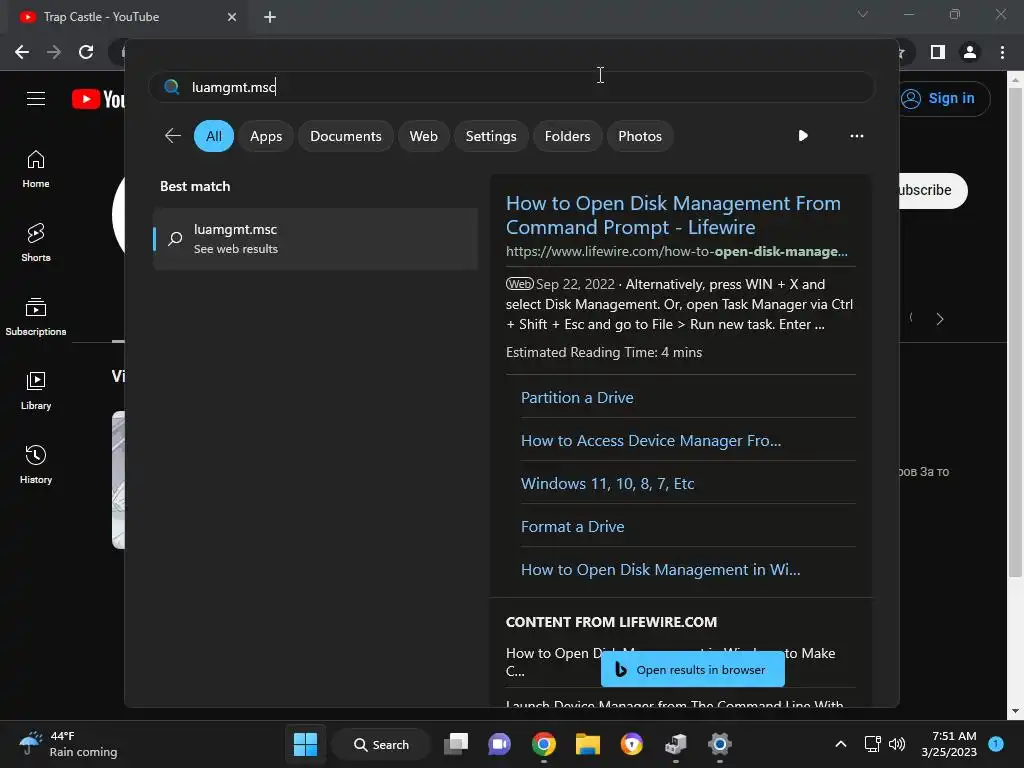
Task: Close the Trap Castle YouTube tab
Action: pyautogui.click(x=232, y=17)
